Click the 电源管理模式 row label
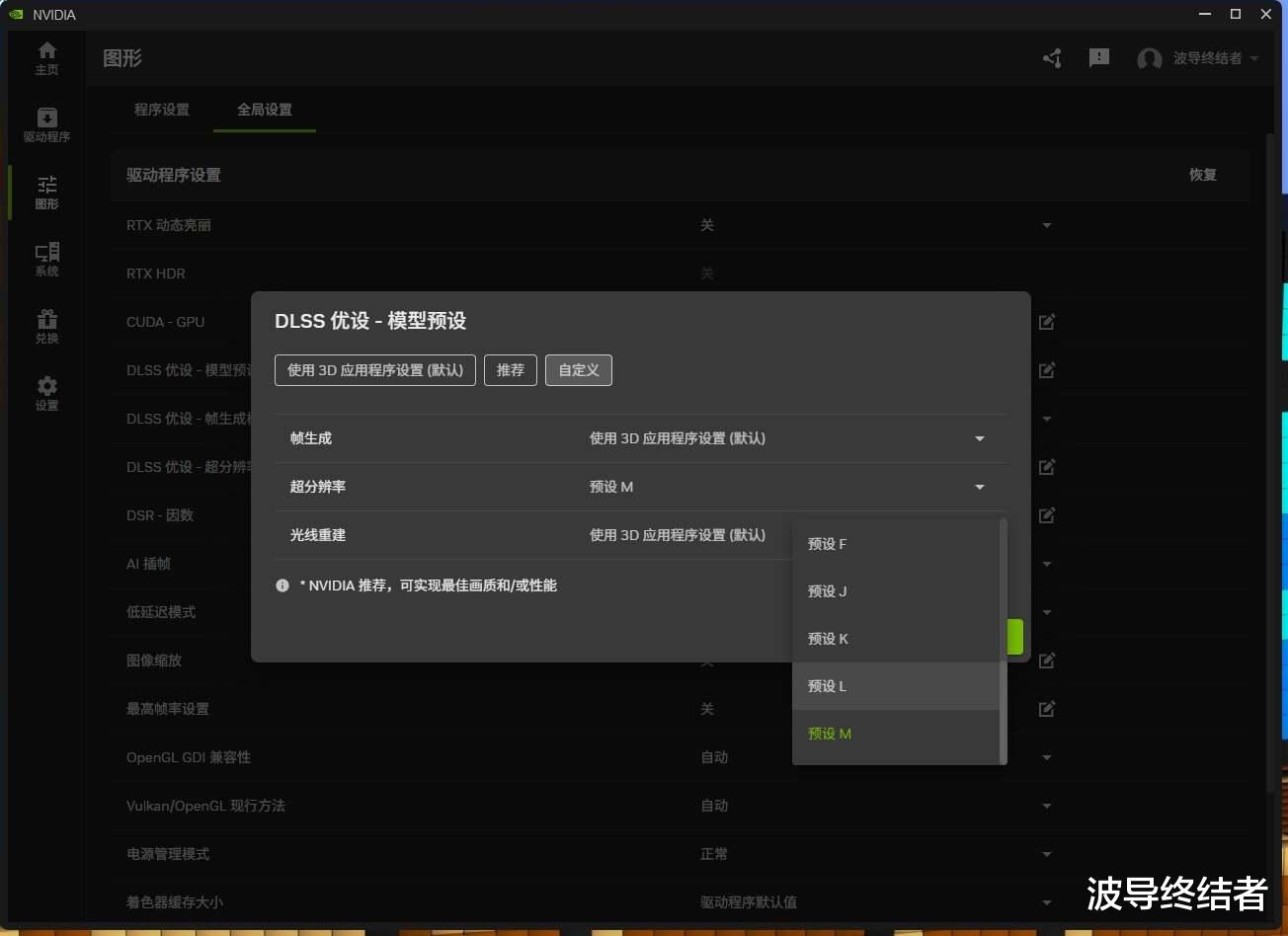The height and width of the screenshot is (936, 1288). coord(168,854)
